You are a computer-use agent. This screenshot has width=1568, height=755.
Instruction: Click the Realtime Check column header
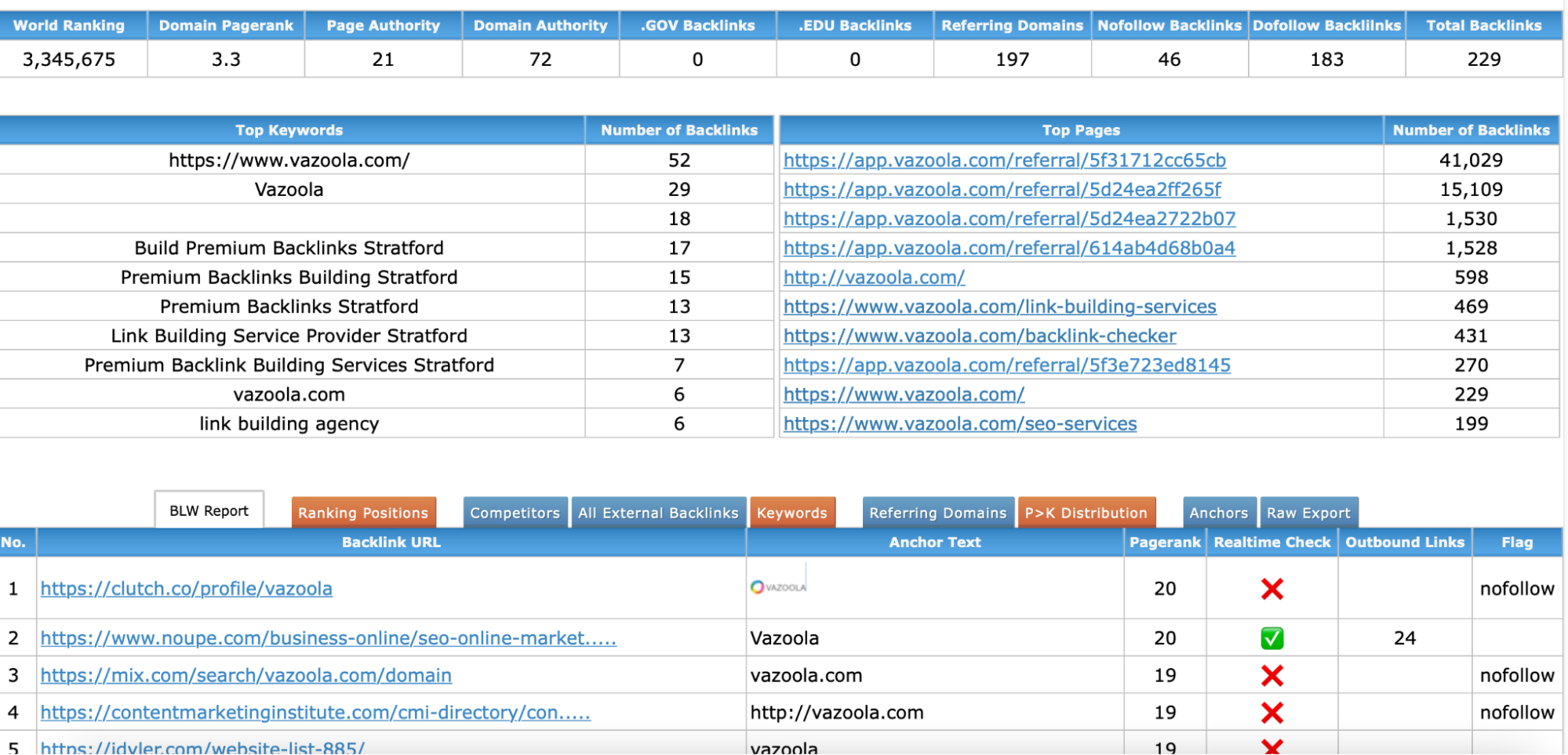(1272, 542)
